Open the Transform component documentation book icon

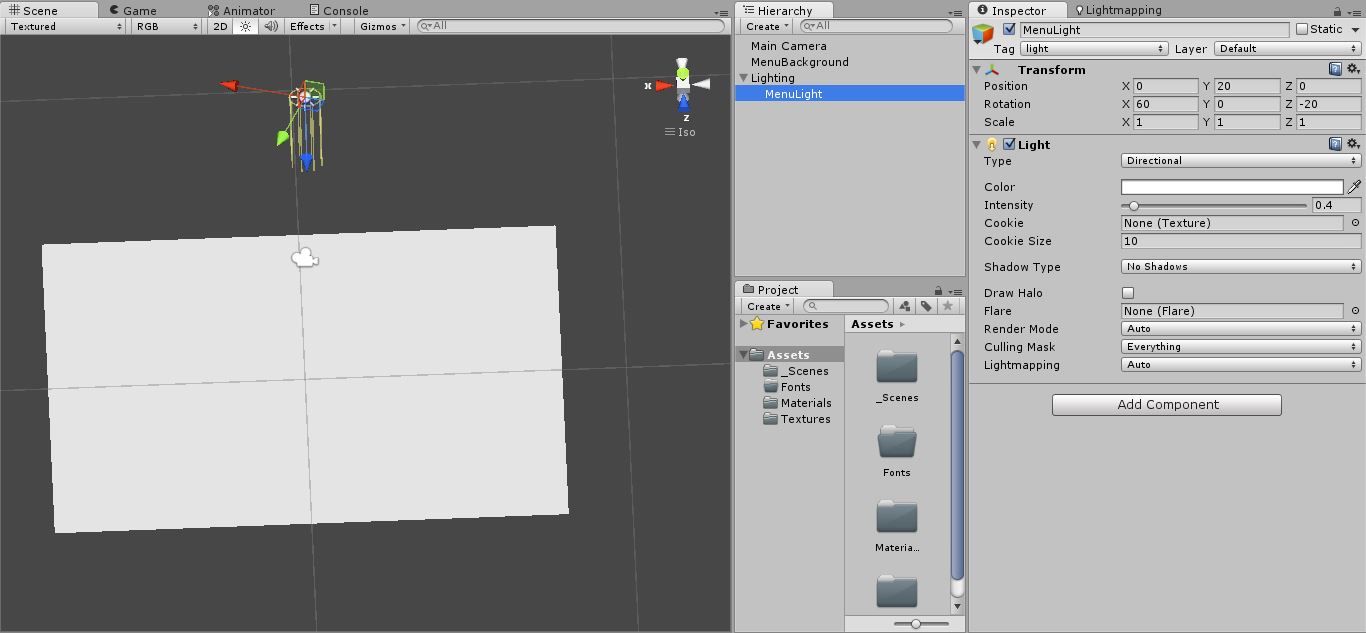1337,68
